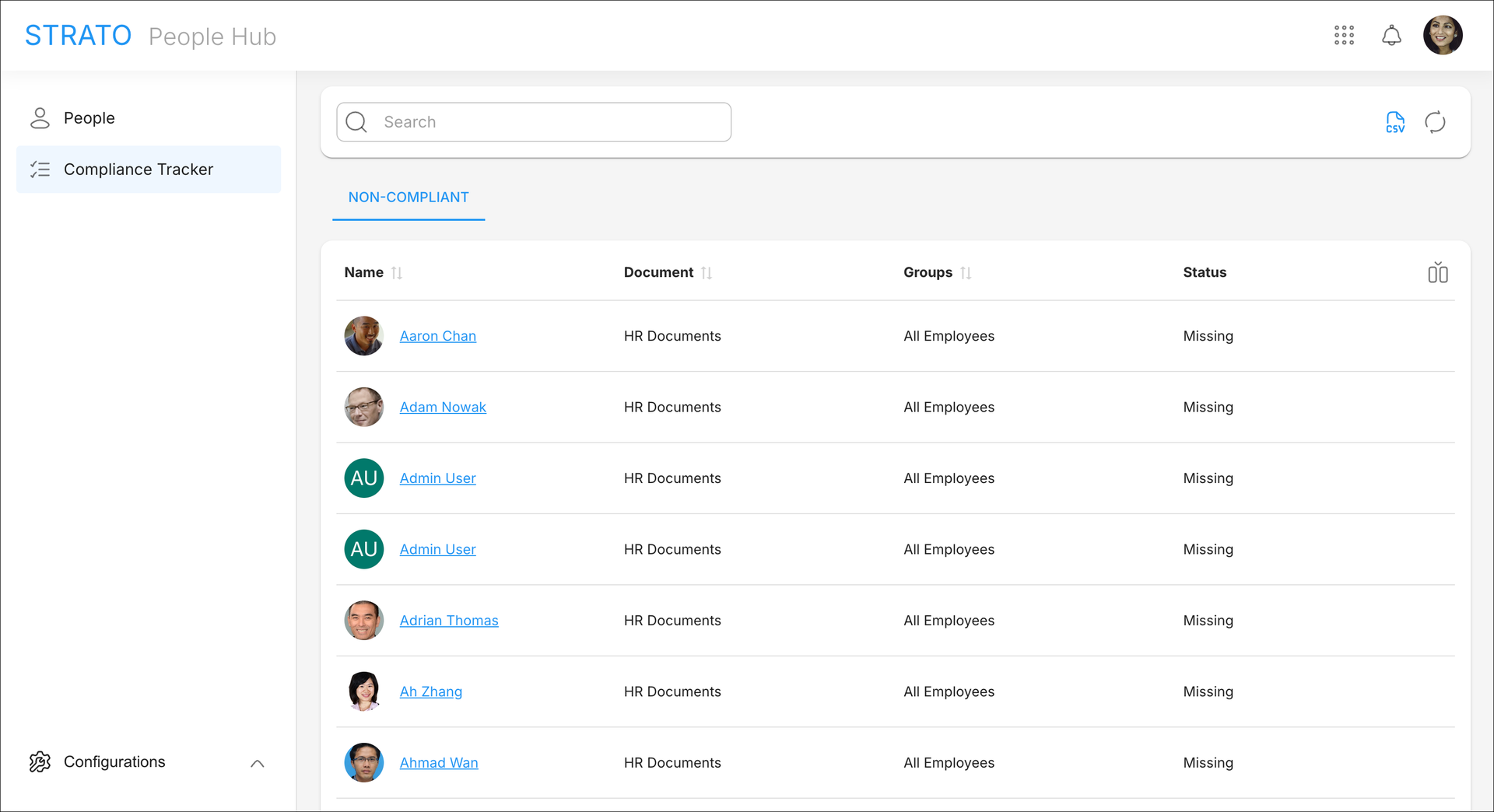Open Aaron Chan's profile link
The width and height of the screenshot is (1494, 812).
tap(437, 336)
